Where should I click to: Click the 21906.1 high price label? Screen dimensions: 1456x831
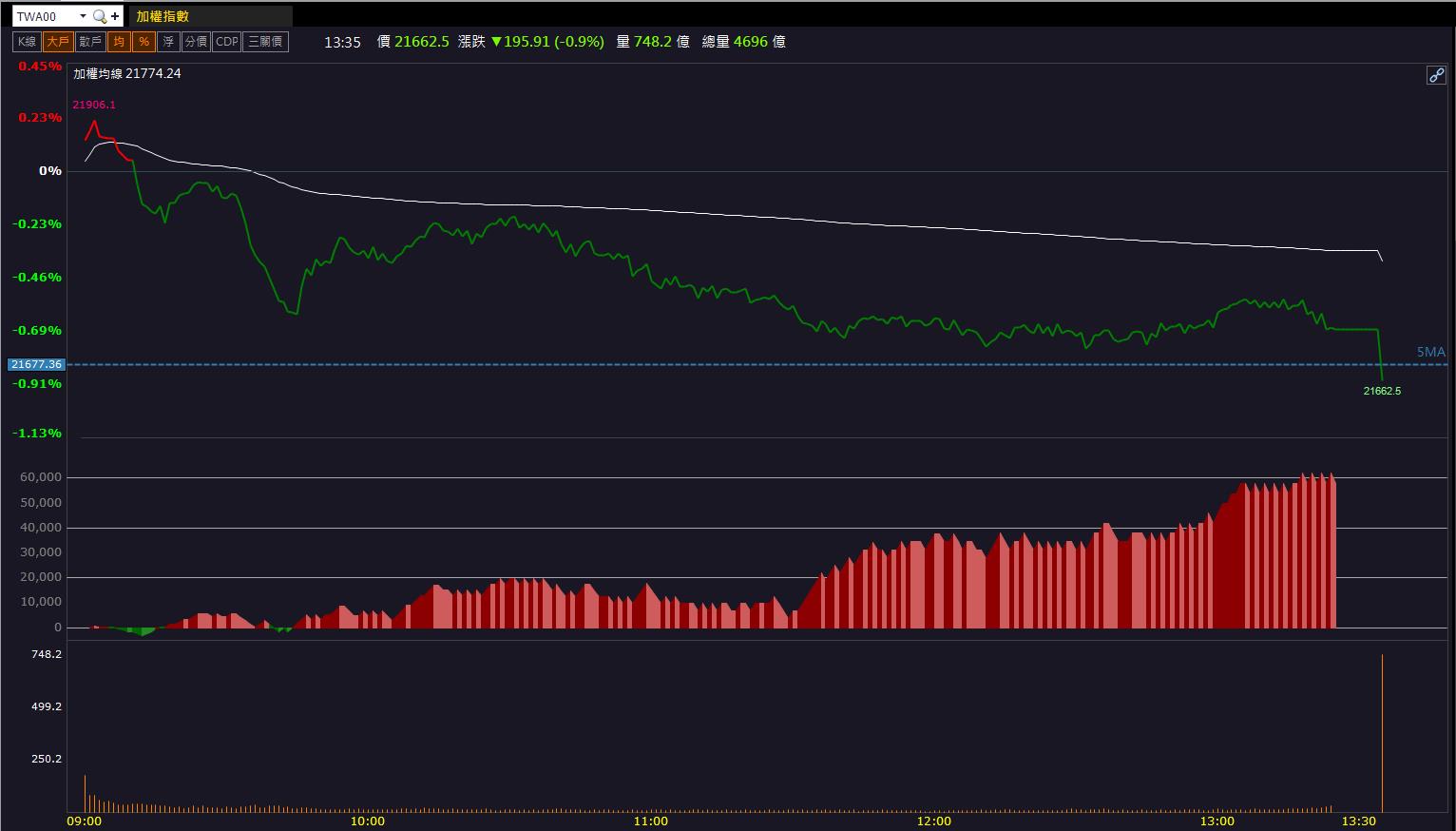coord(94,105)
